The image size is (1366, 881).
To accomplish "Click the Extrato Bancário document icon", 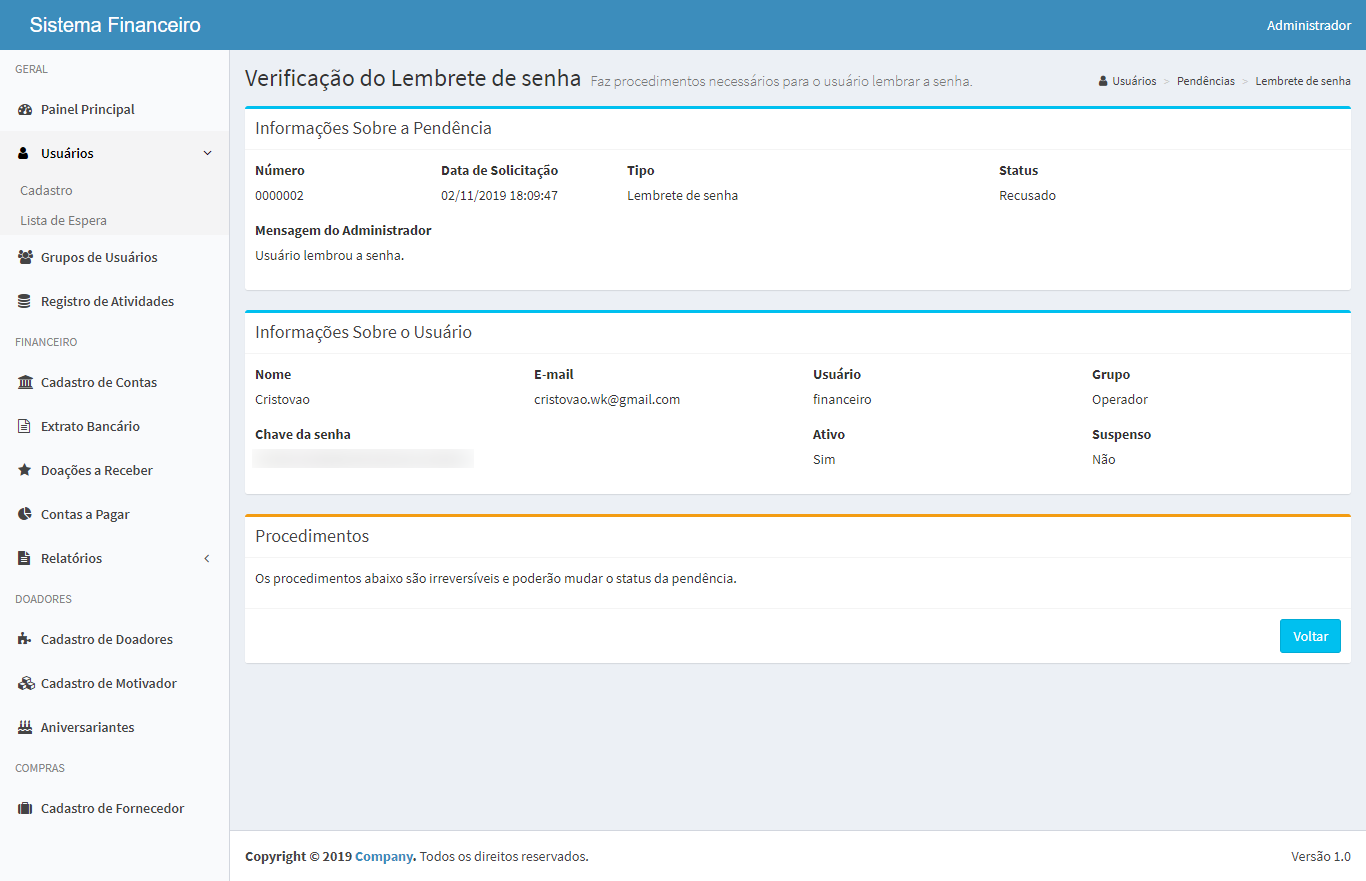I will [25, 427].
